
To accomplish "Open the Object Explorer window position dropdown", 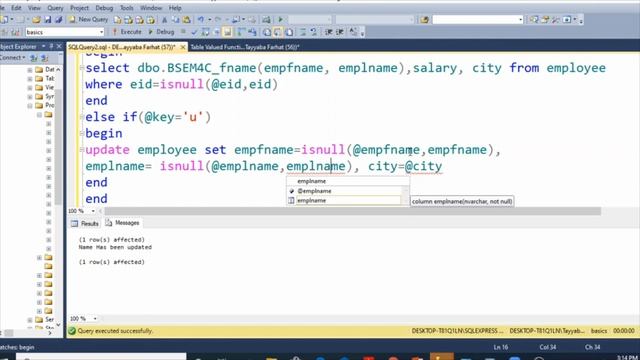I will [44, 47].
